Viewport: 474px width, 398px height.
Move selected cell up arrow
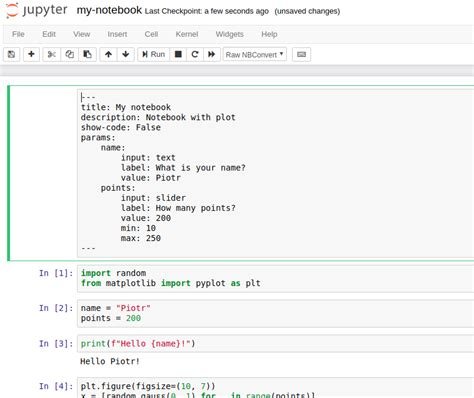point(108,54)
